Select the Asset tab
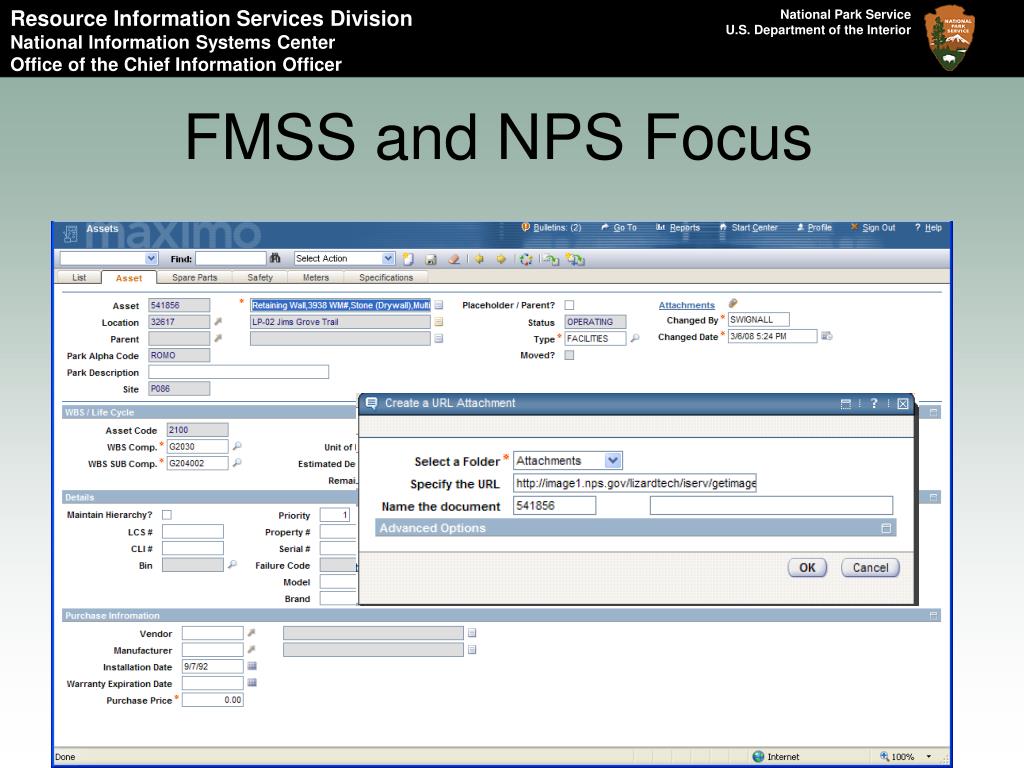This screenshot has width=1024, height=768. 129,278
